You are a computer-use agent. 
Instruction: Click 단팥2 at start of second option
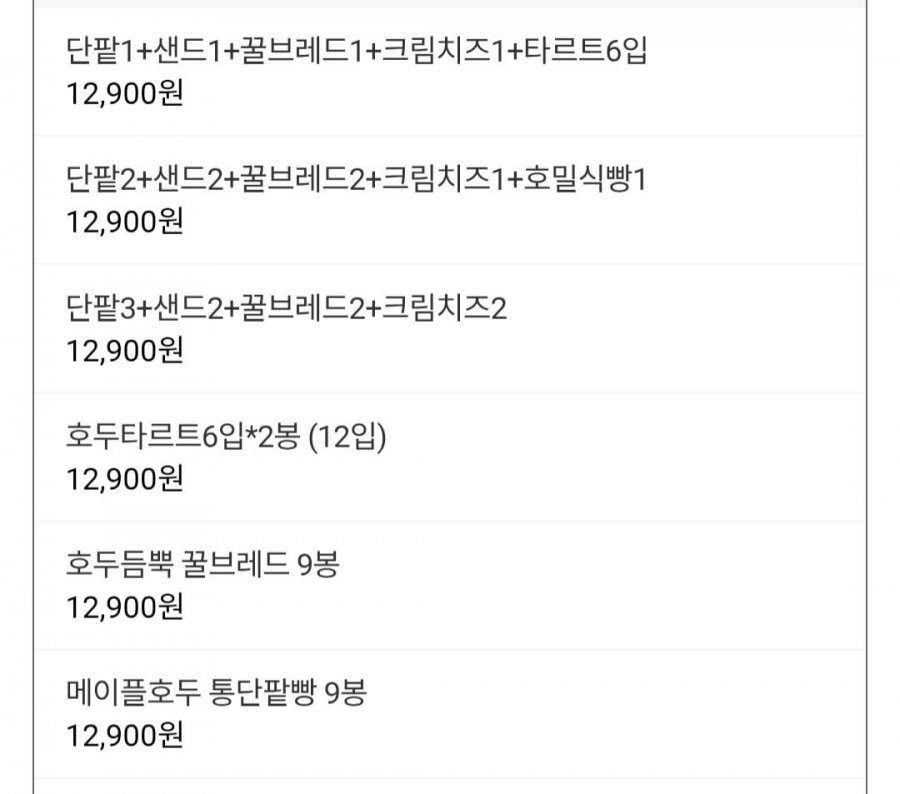[x=96, y=180]
